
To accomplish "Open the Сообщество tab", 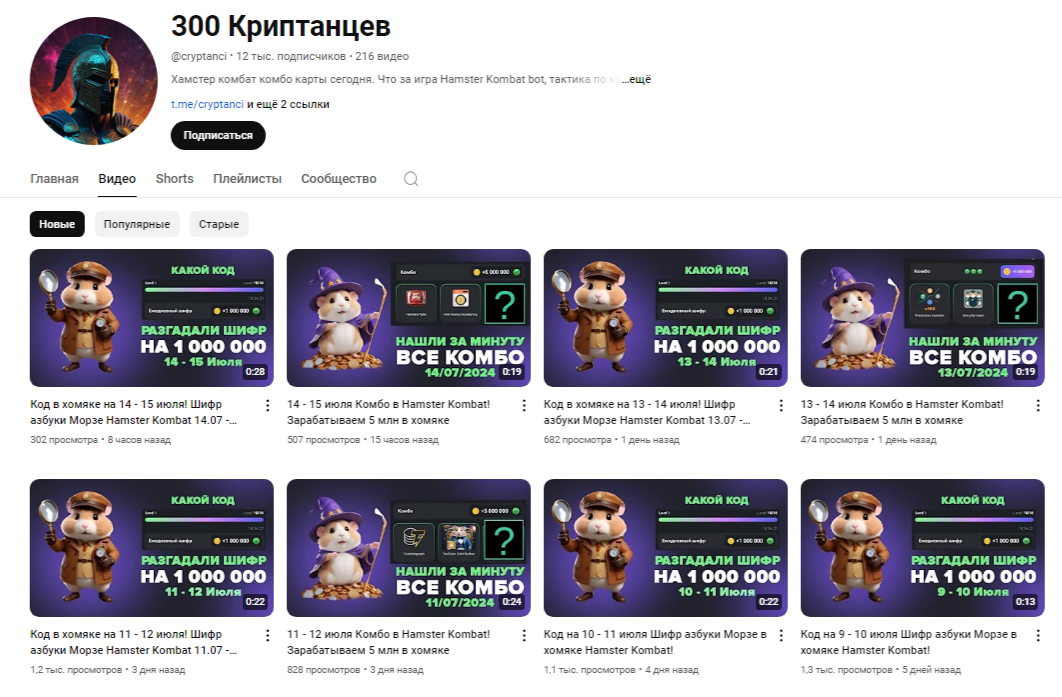I will [x=339, y=179].
